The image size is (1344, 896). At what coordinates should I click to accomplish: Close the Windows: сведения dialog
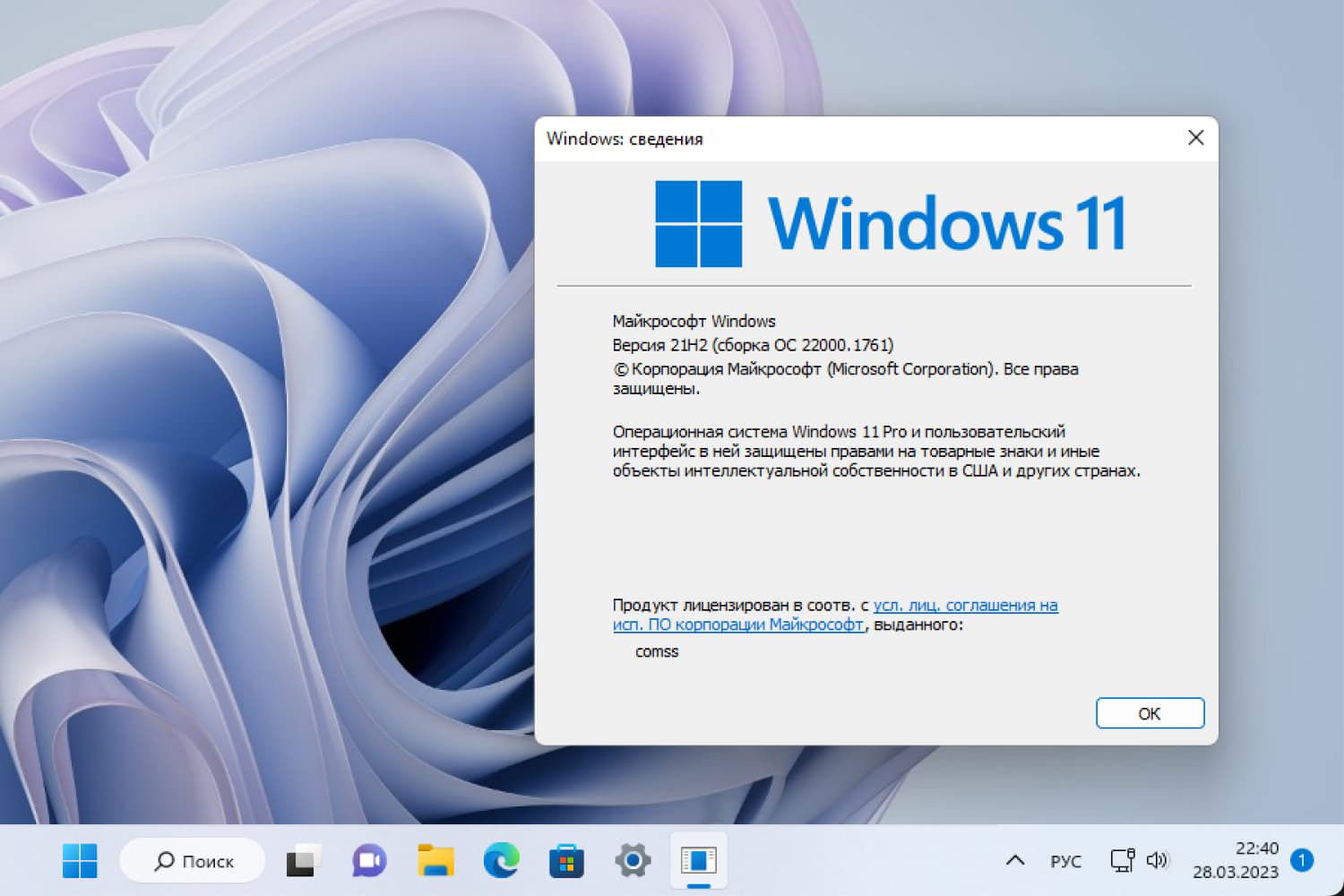point(1196,138)
